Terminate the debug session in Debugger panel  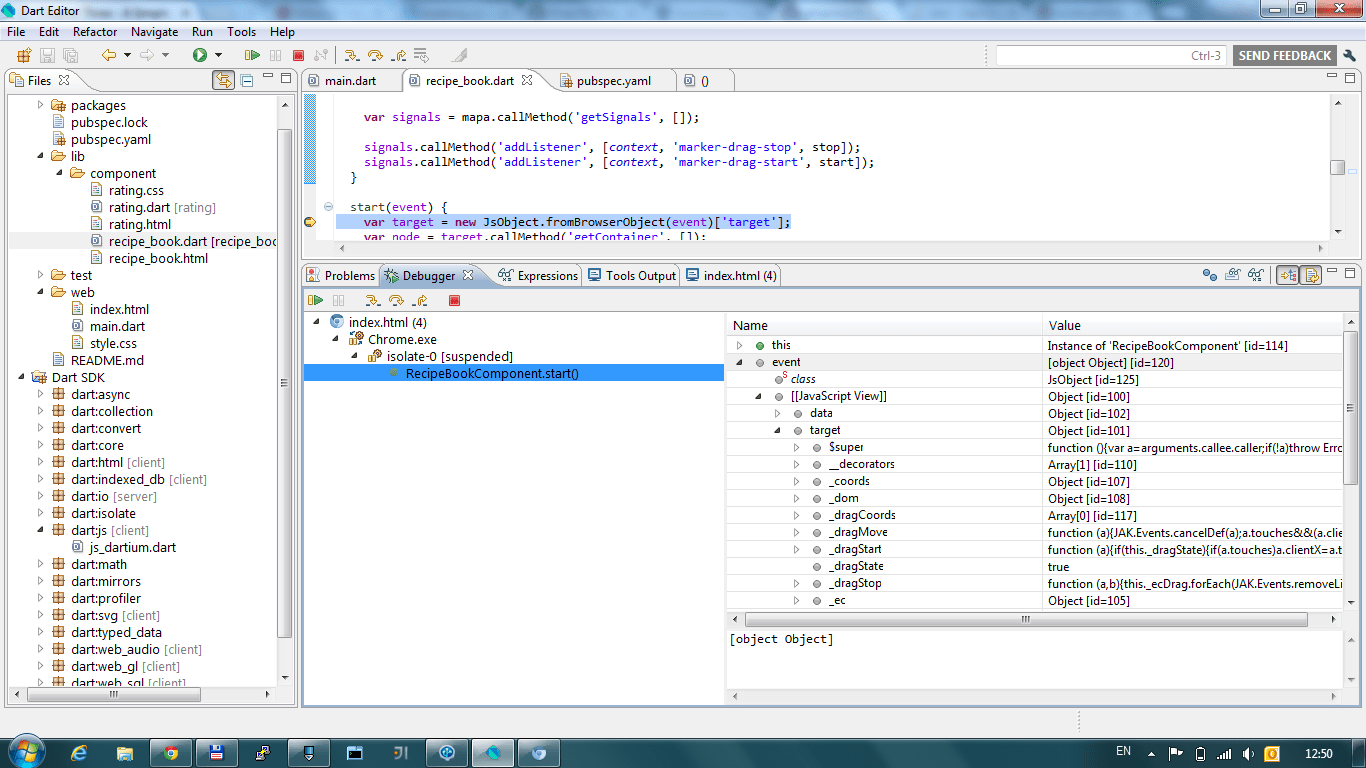pos(455,300)
